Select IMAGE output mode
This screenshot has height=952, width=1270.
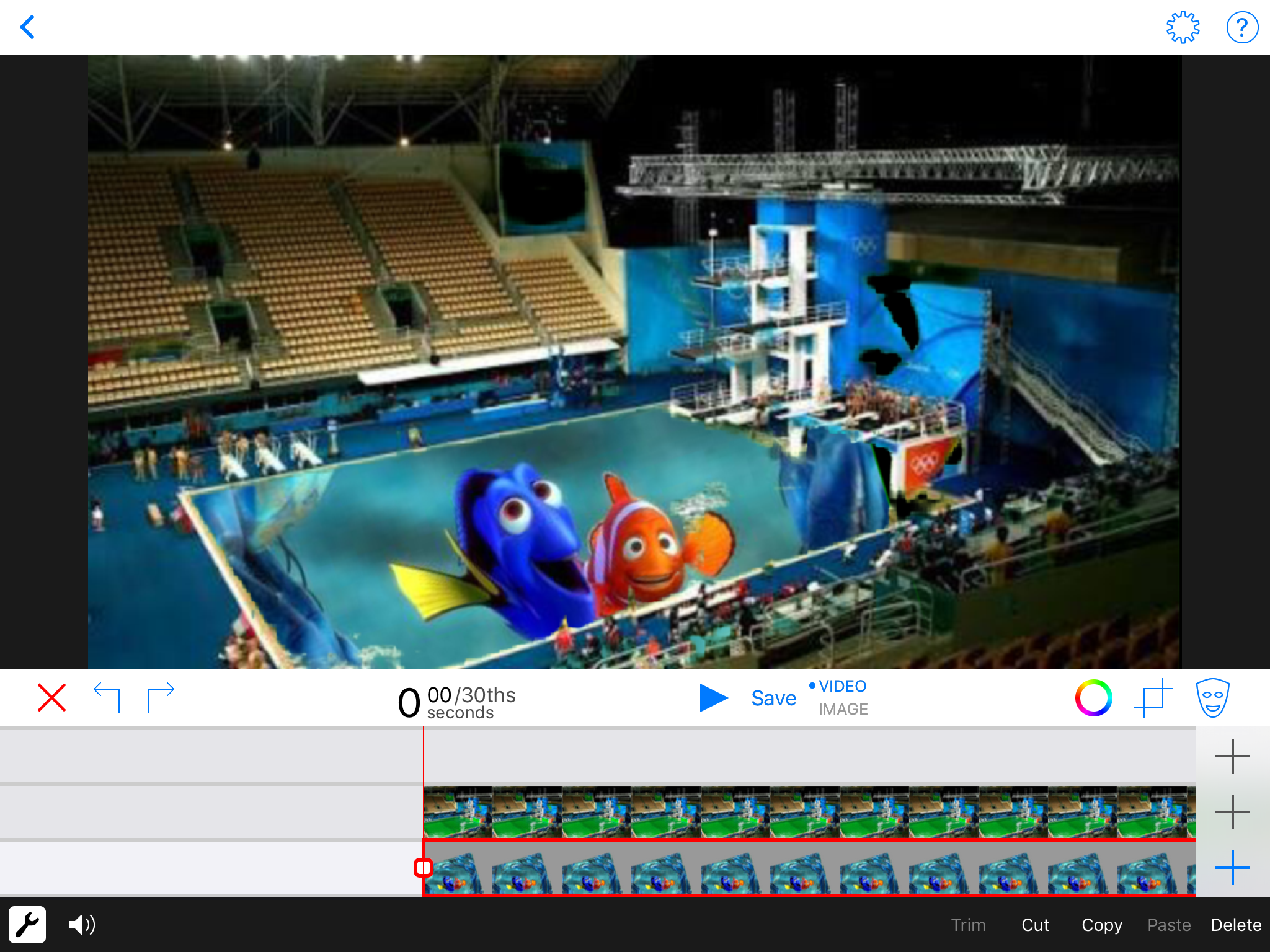tap(843, 709)
